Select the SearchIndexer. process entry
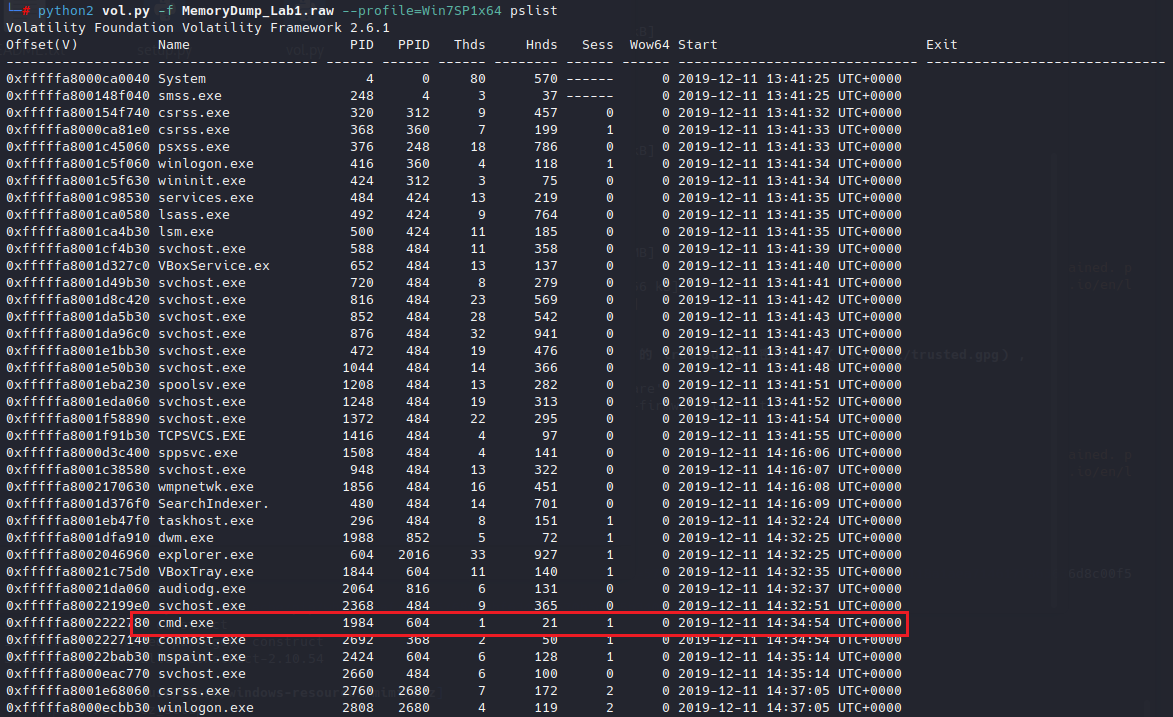Viewport: 1173px width, 717px height. [214, 504]
